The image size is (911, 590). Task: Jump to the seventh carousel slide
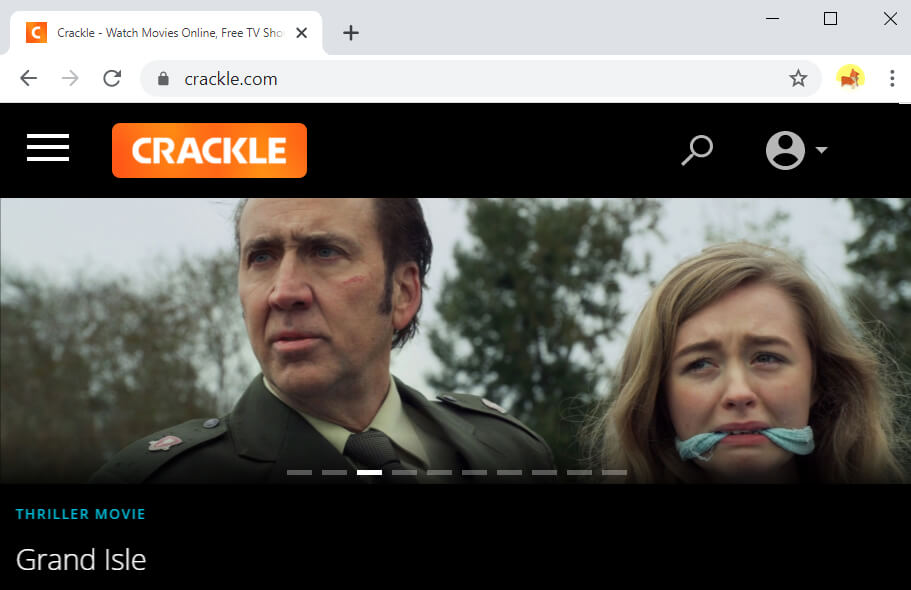pos(510,473)
